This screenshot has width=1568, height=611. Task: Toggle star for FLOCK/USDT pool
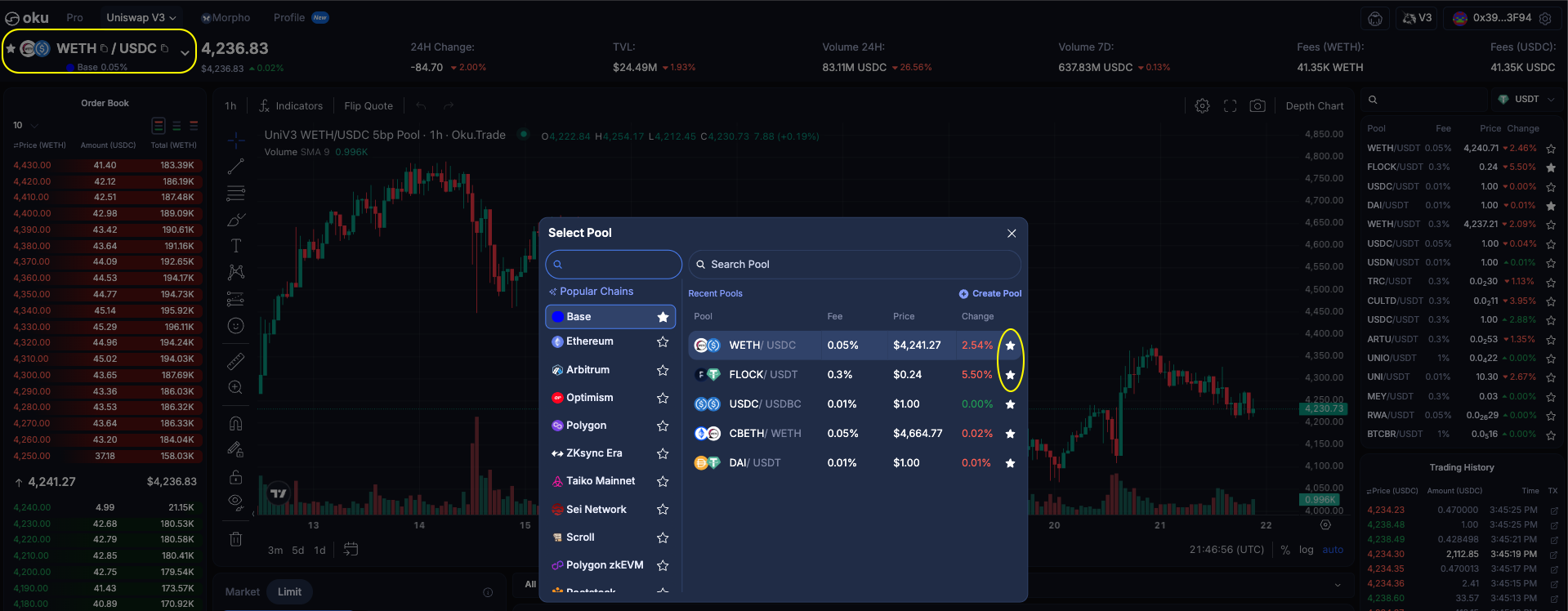coord(1010,375)
